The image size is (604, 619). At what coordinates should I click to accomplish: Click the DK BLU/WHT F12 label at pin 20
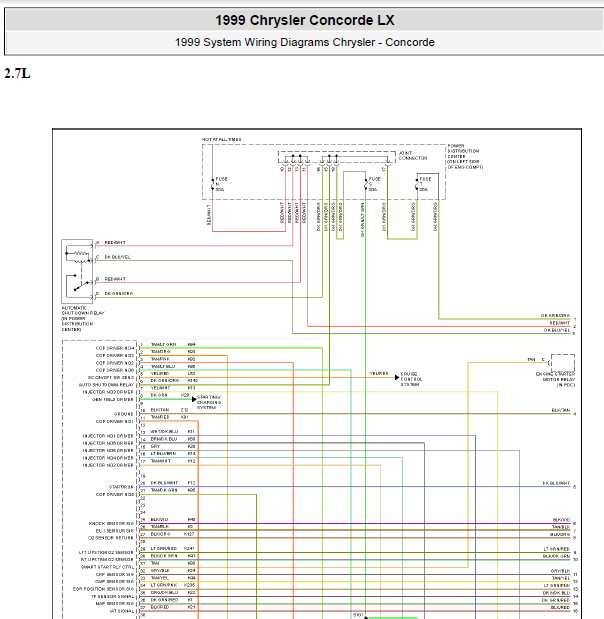pyautogui.click(x=173, y=483)
